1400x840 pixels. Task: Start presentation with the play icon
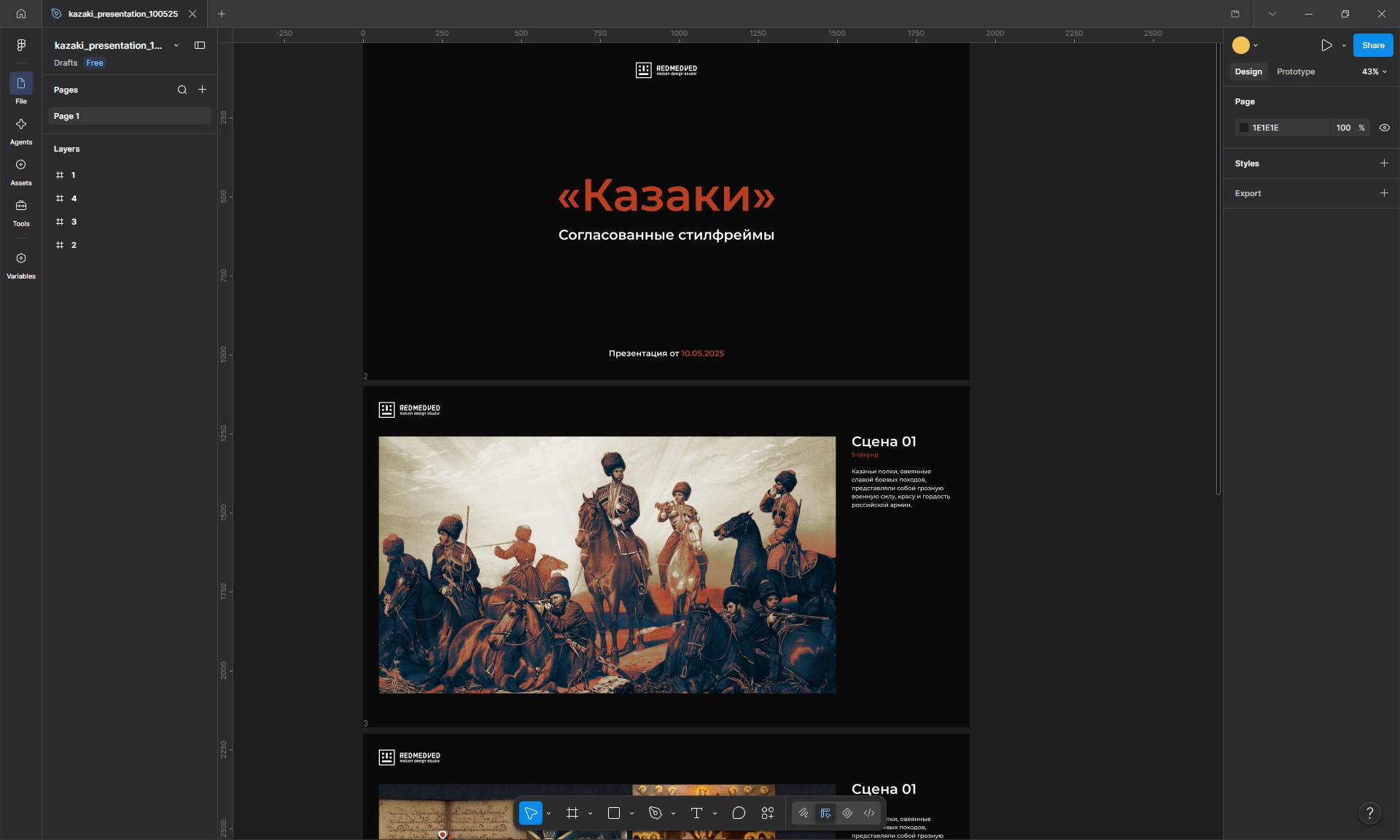click(1326, 45)
